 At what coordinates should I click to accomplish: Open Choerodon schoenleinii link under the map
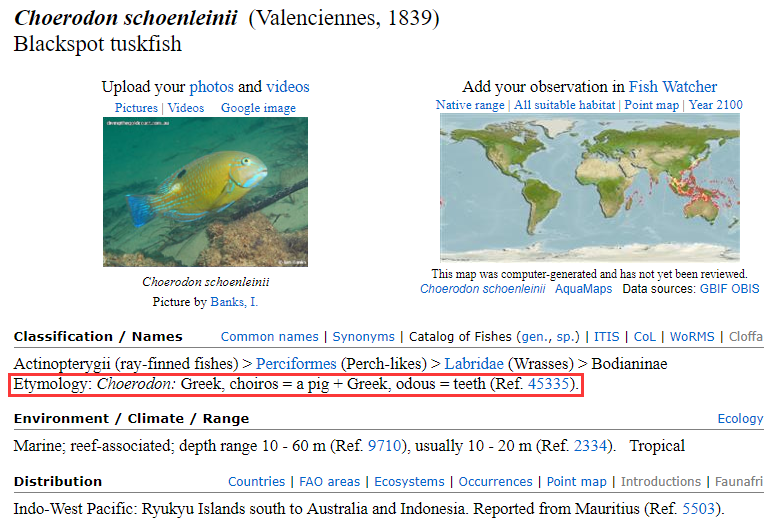point(482,289)
